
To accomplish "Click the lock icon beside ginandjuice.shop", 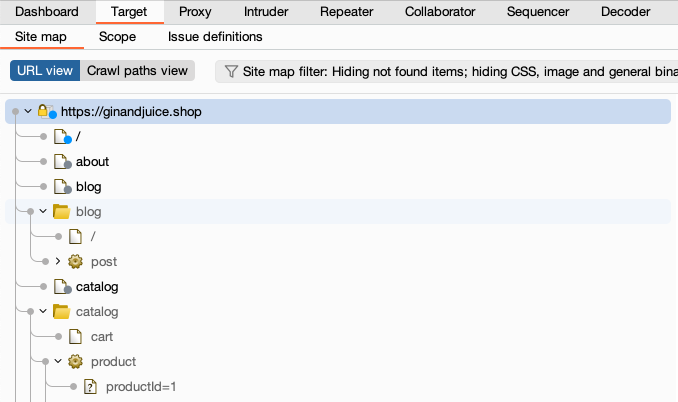I will 45,111.
